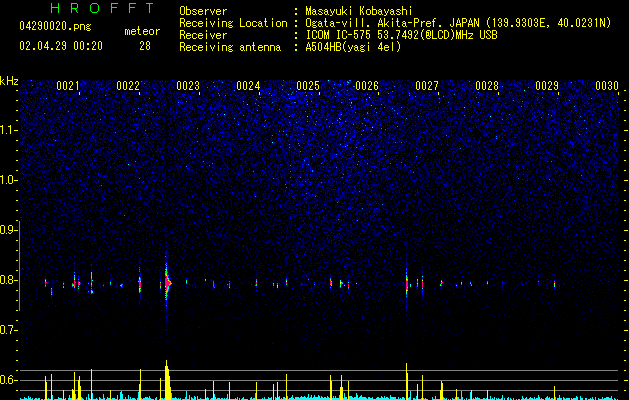Click the strong echo just before 0027
The width and height of the screenshot is (629, 400).
tap(407, 284)
